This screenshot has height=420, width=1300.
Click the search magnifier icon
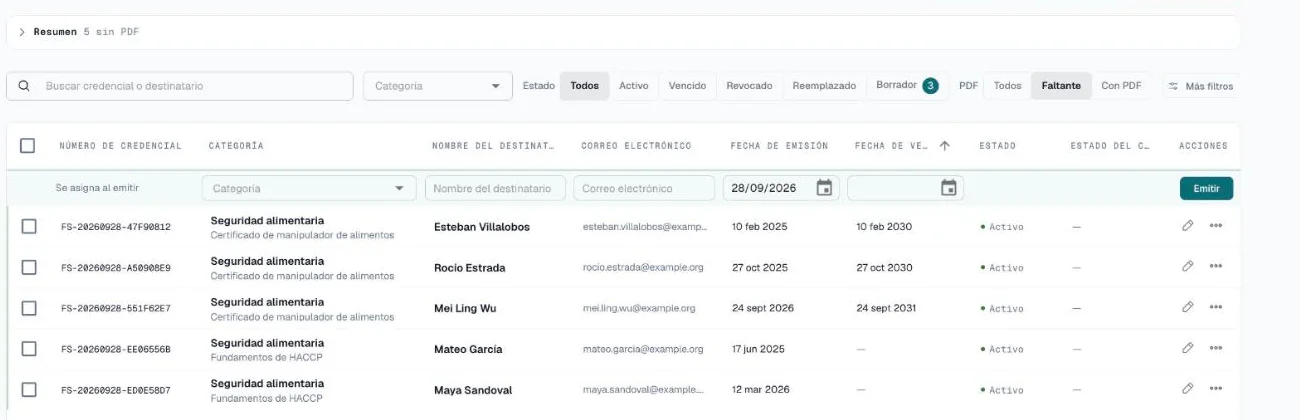coord(24,86)
